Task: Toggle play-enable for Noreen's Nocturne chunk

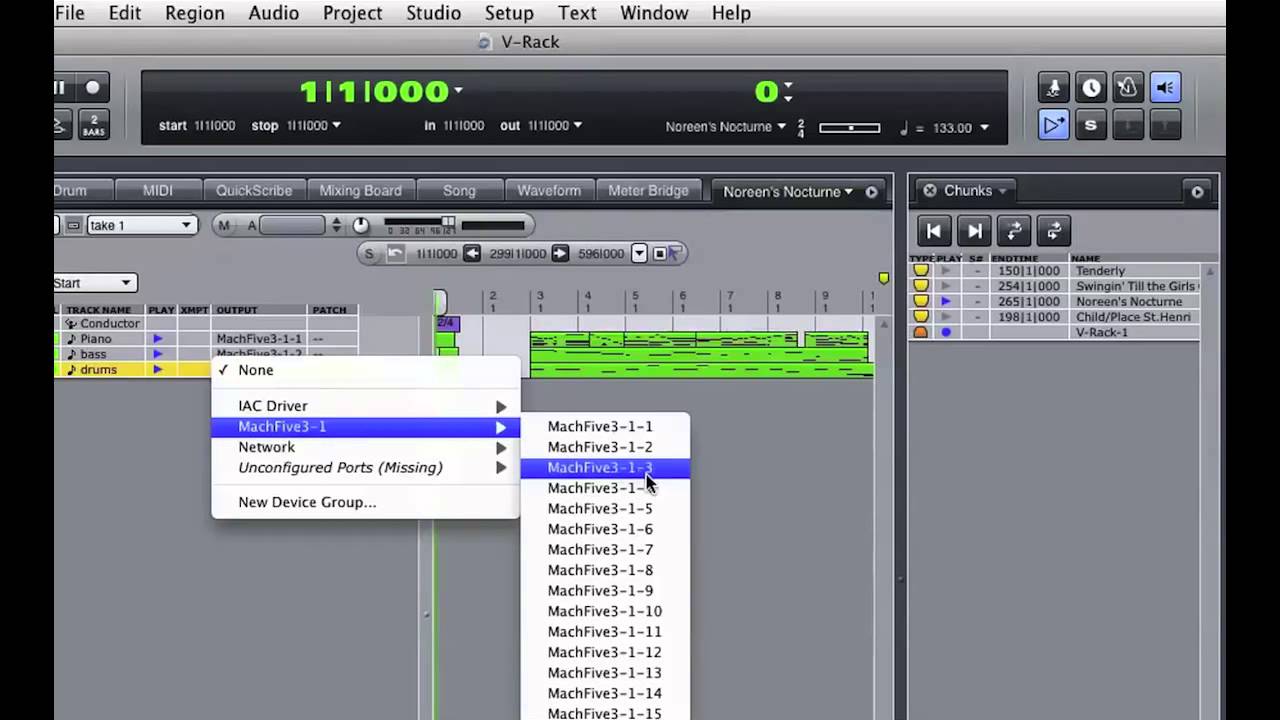Action: click(x=946, y=302)
